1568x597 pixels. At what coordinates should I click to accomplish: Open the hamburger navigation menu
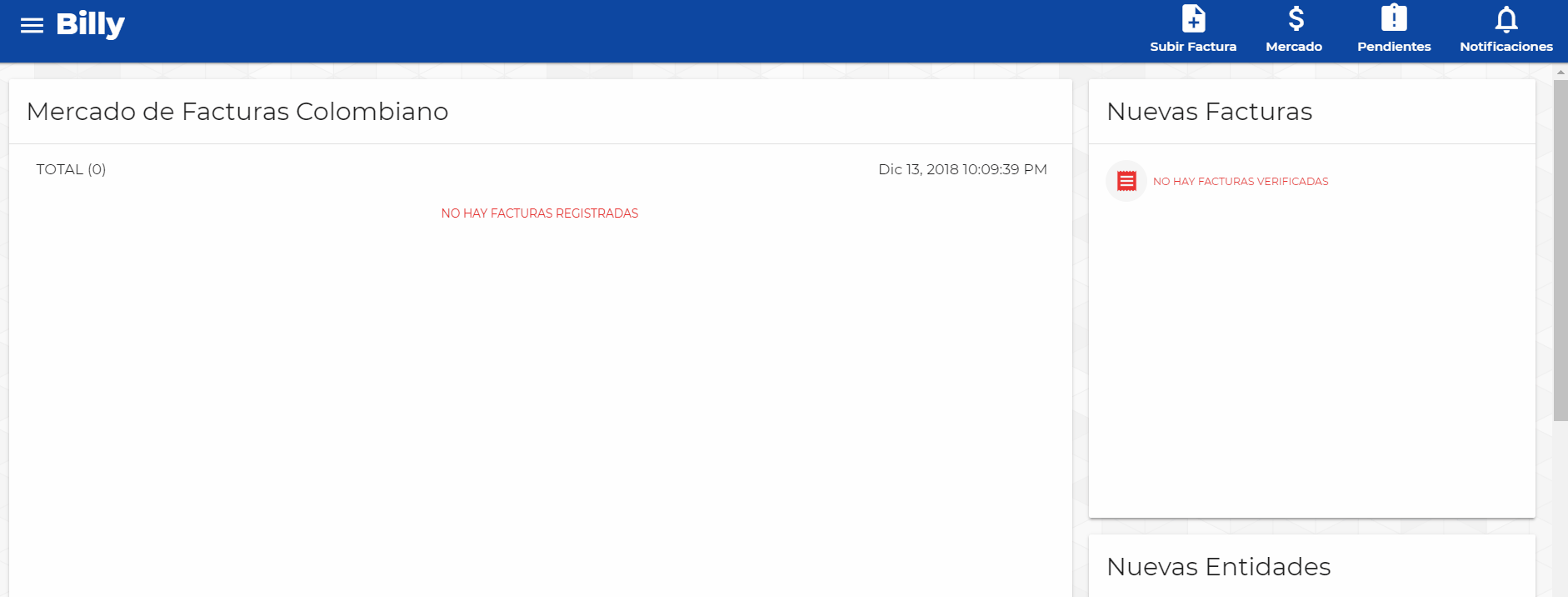click(x=32, y=25)
